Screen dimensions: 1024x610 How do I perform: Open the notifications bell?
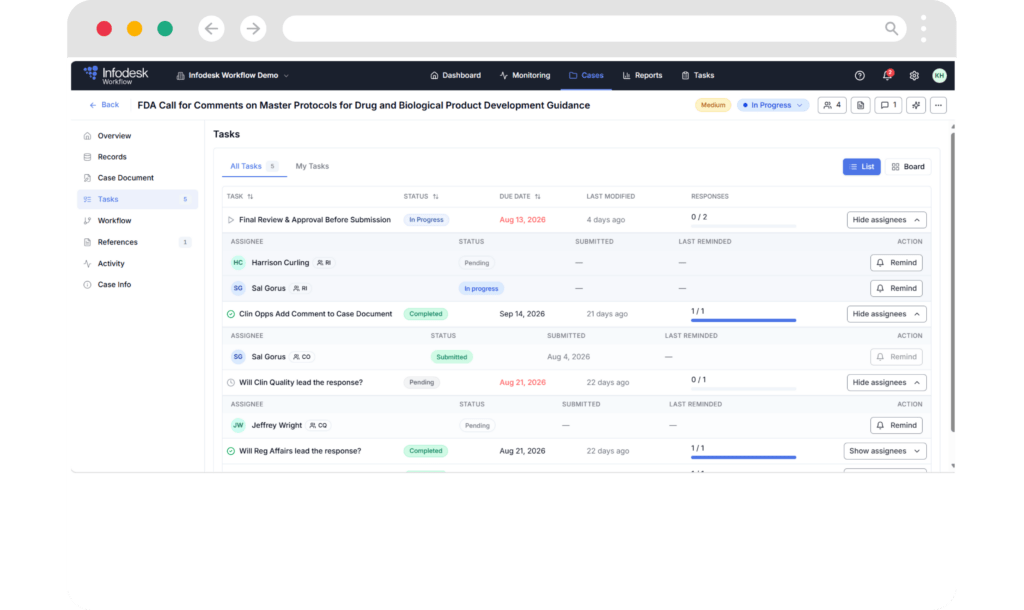point(887,75)
